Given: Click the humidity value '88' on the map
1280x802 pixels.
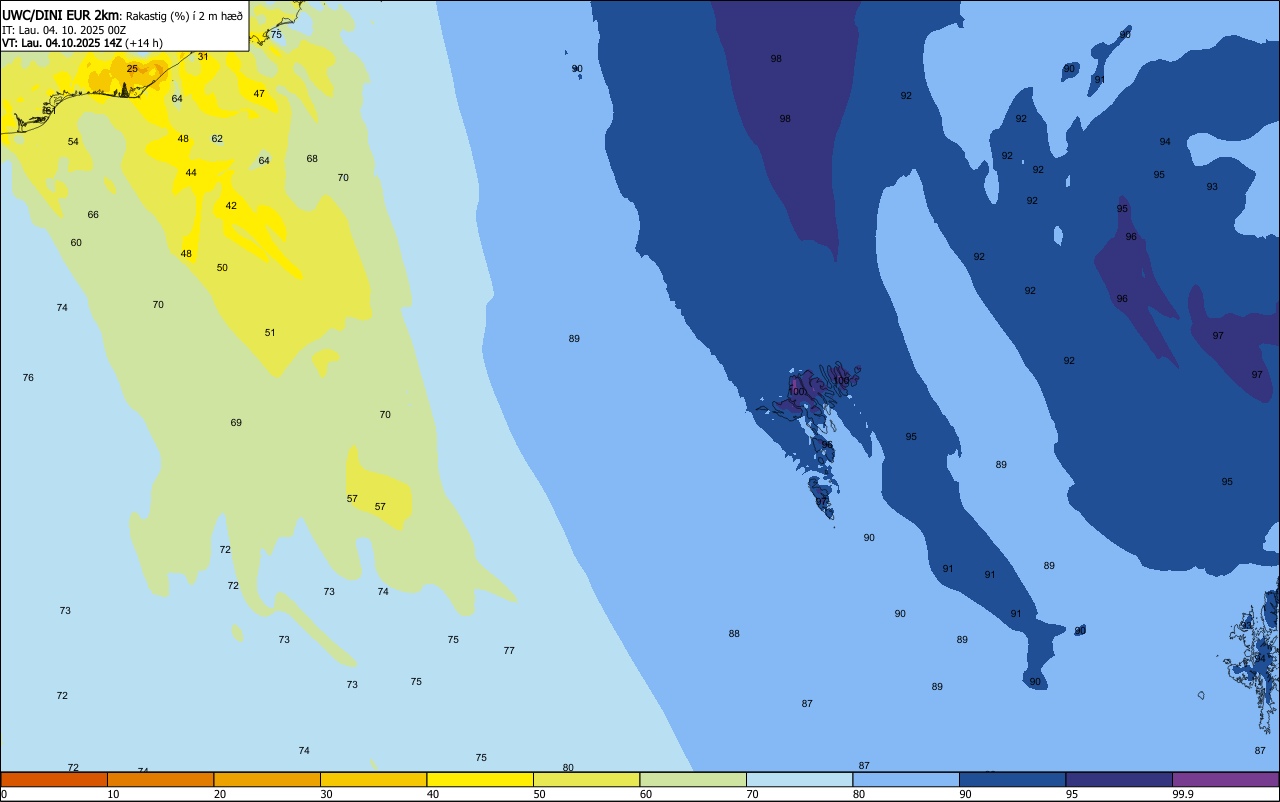Looking at the screenshot, I should coord(734,634).
